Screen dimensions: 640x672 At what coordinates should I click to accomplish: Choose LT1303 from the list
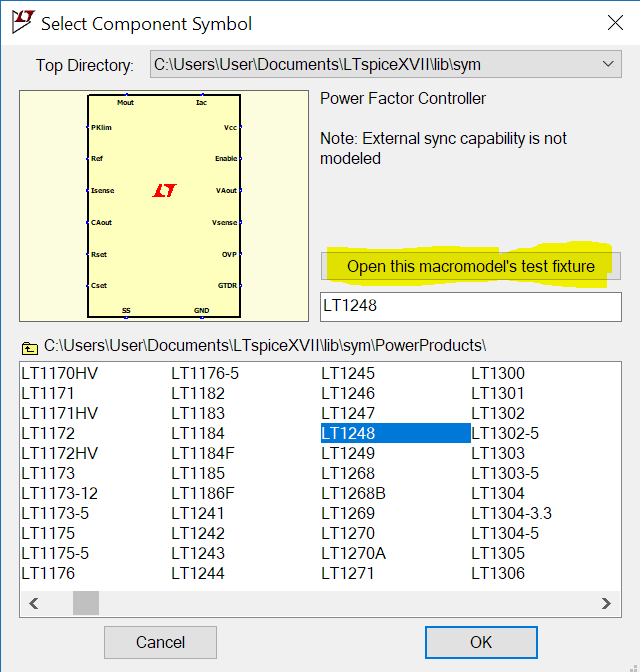click(x=498, y=453)
